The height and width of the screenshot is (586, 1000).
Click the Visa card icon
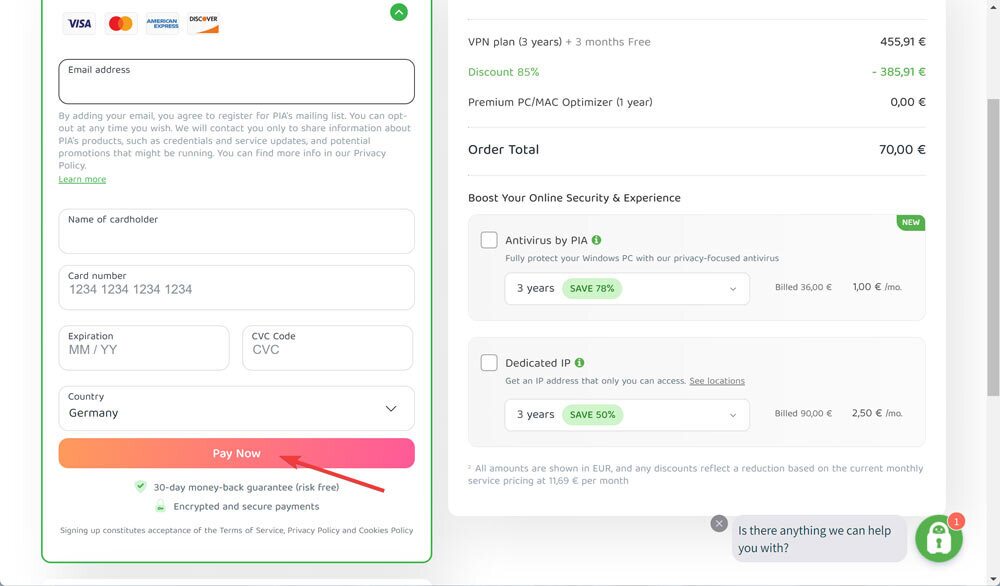click(79, 23)
